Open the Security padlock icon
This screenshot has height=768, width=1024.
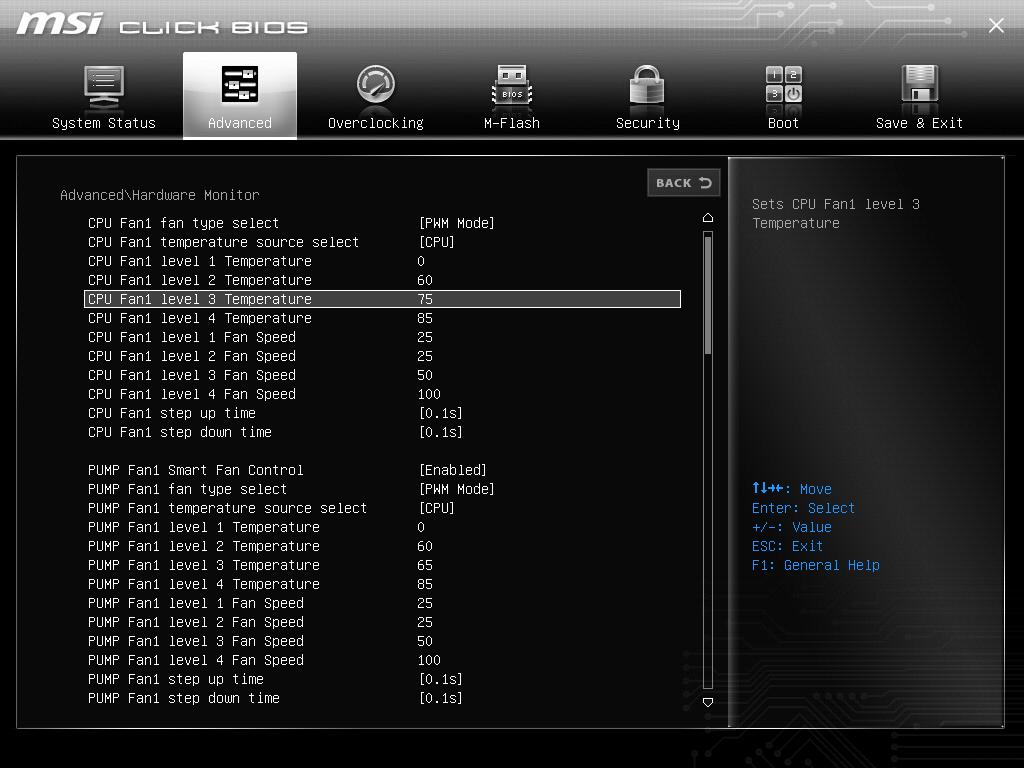647,84
